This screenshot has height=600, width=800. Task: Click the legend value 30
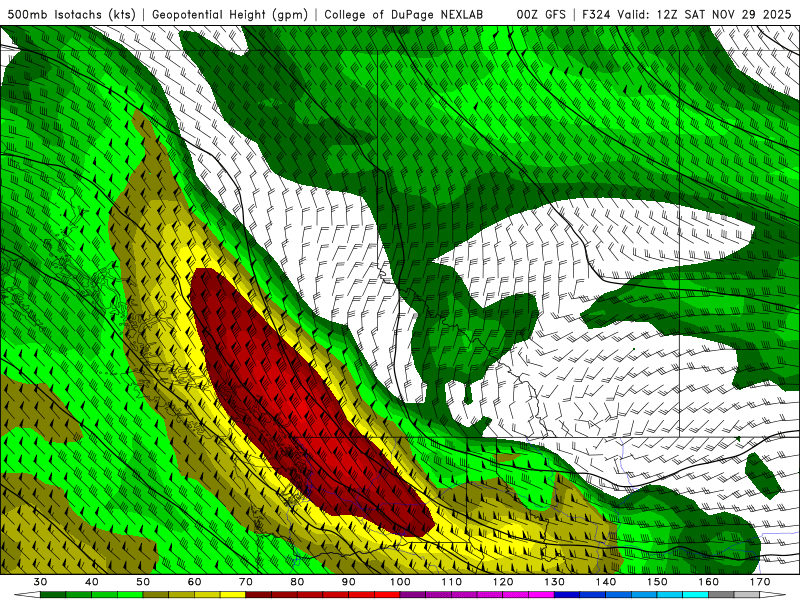click(x=40, y=582)
